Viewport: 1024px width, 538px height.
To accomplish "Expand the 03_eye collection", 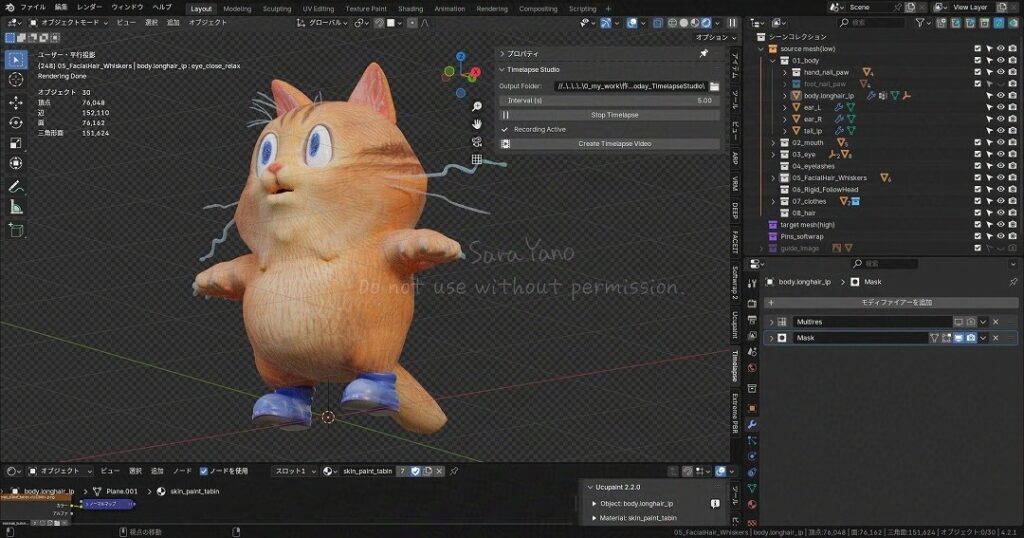I will pos(773,155).
